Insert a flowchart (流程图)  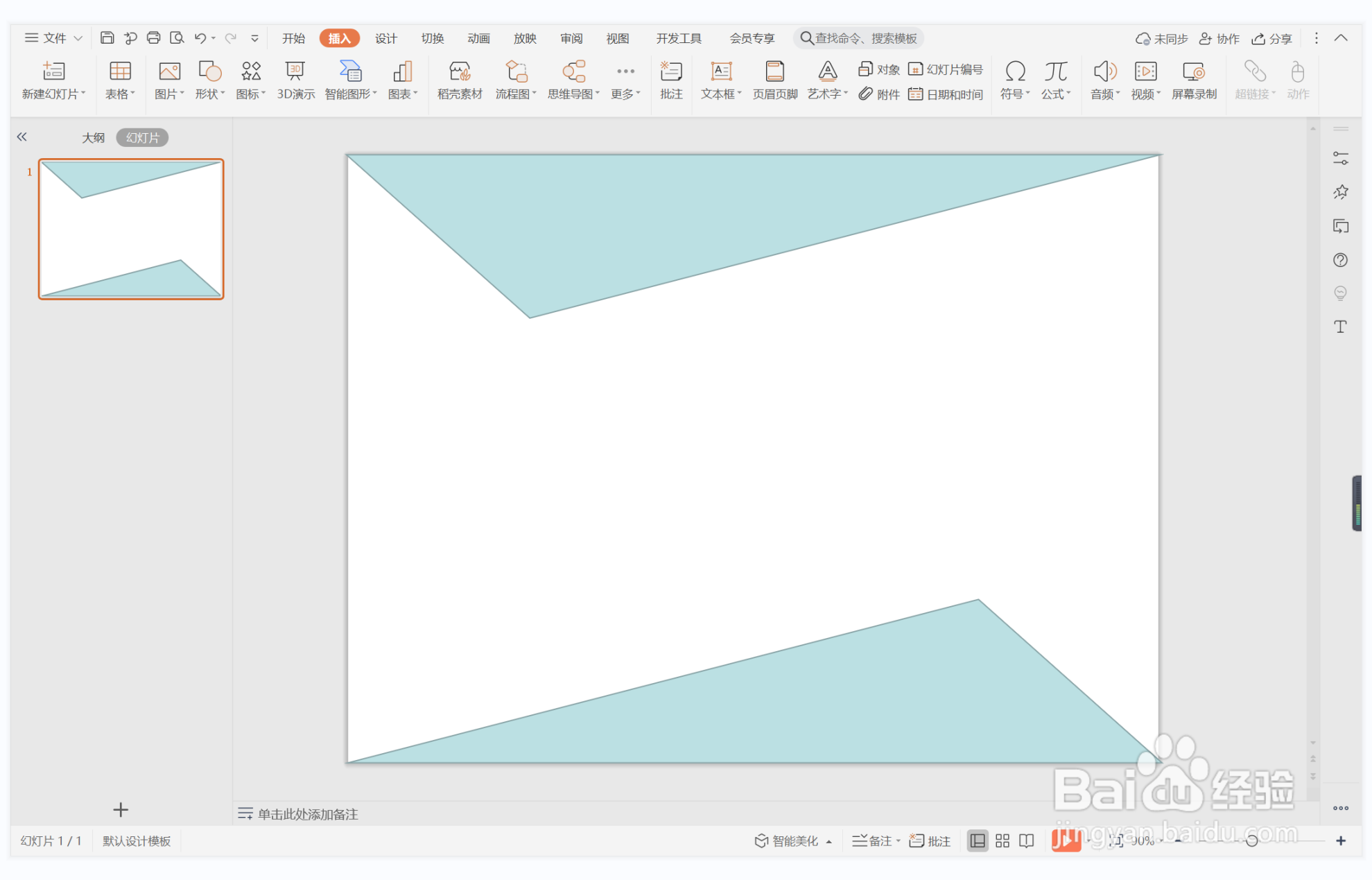[516, 80]
